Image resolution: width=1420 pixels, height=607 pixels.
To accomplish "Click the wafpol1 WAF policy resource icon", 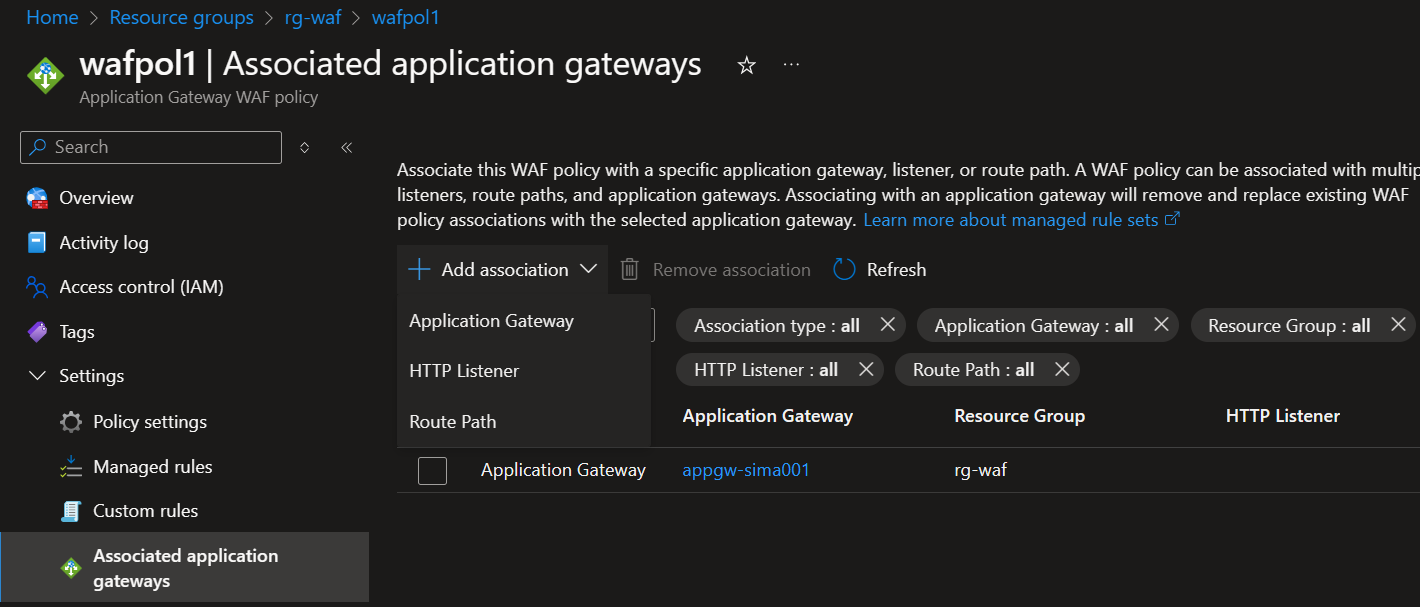I will (x=45, y=76).
